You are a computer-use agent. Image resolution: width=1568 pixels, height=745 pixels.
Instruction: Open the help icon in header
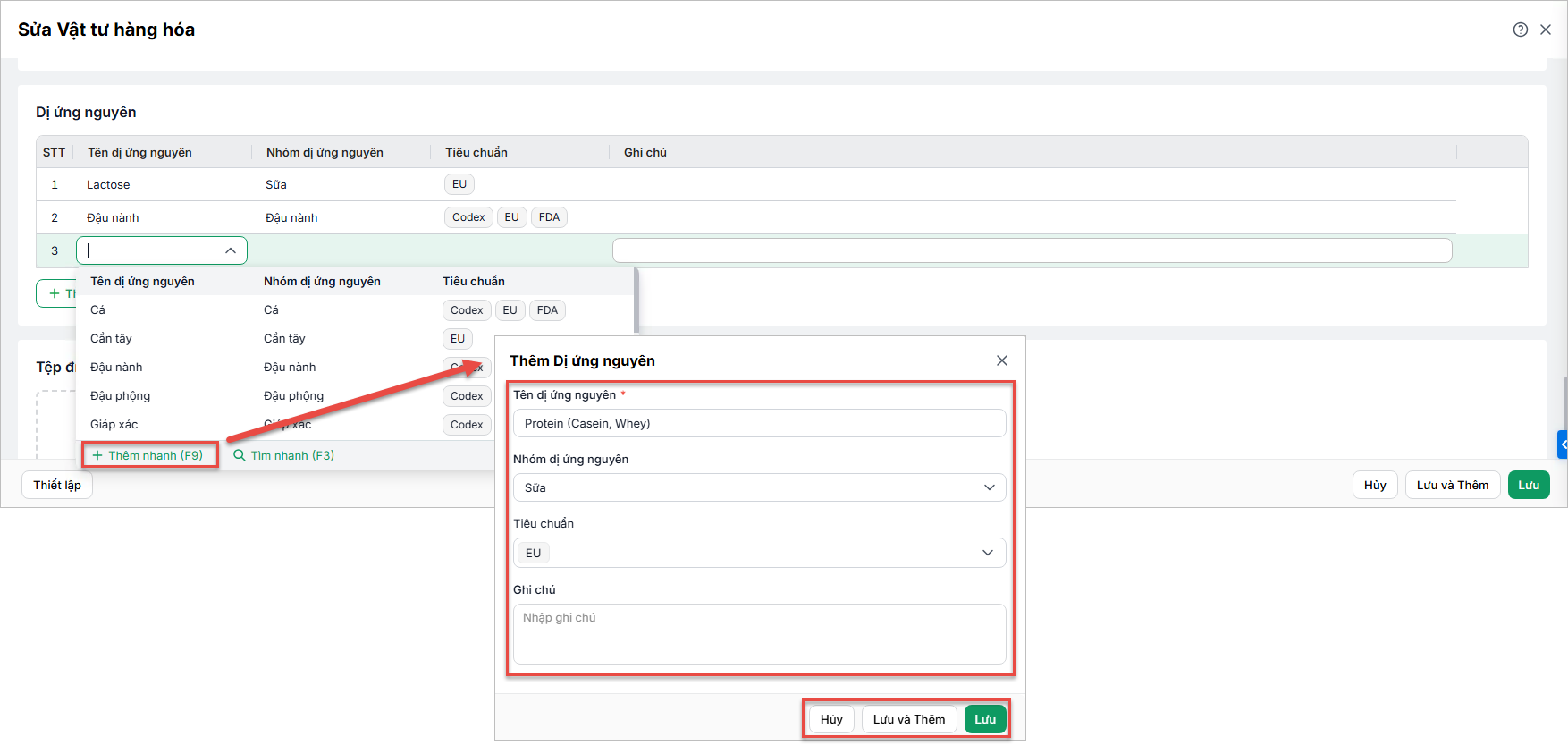point(1520,30)
